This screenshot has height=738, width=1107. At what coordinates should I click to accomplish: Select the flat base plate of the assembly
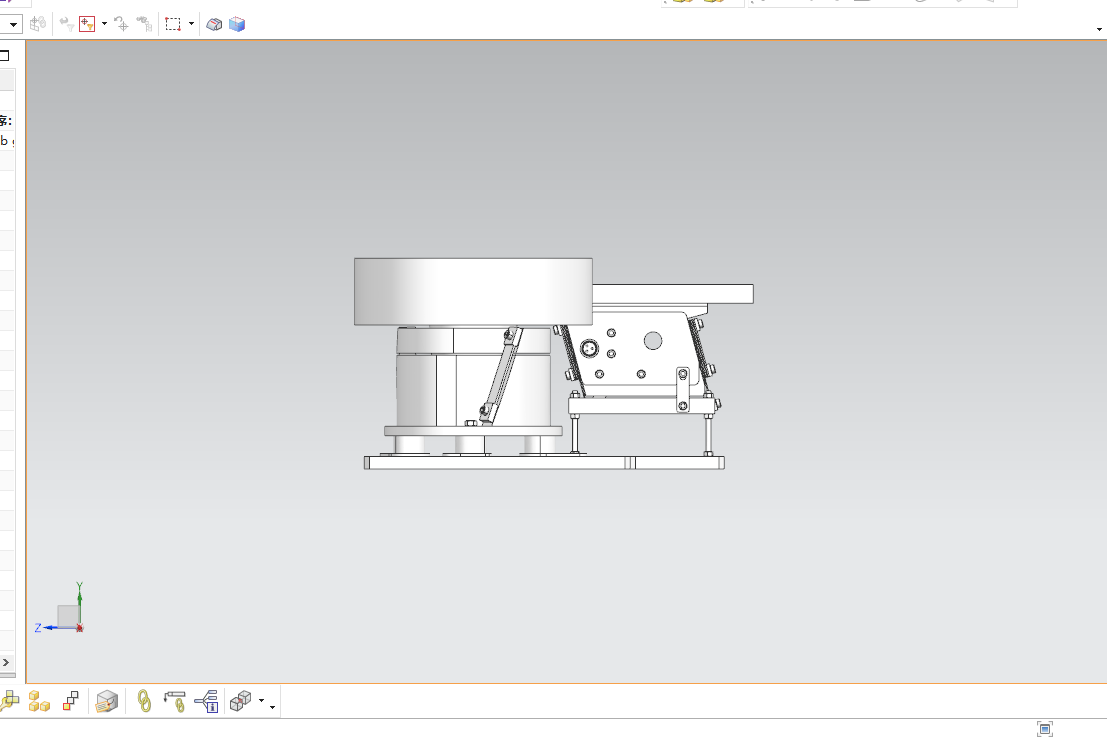[x=544, y=463]
